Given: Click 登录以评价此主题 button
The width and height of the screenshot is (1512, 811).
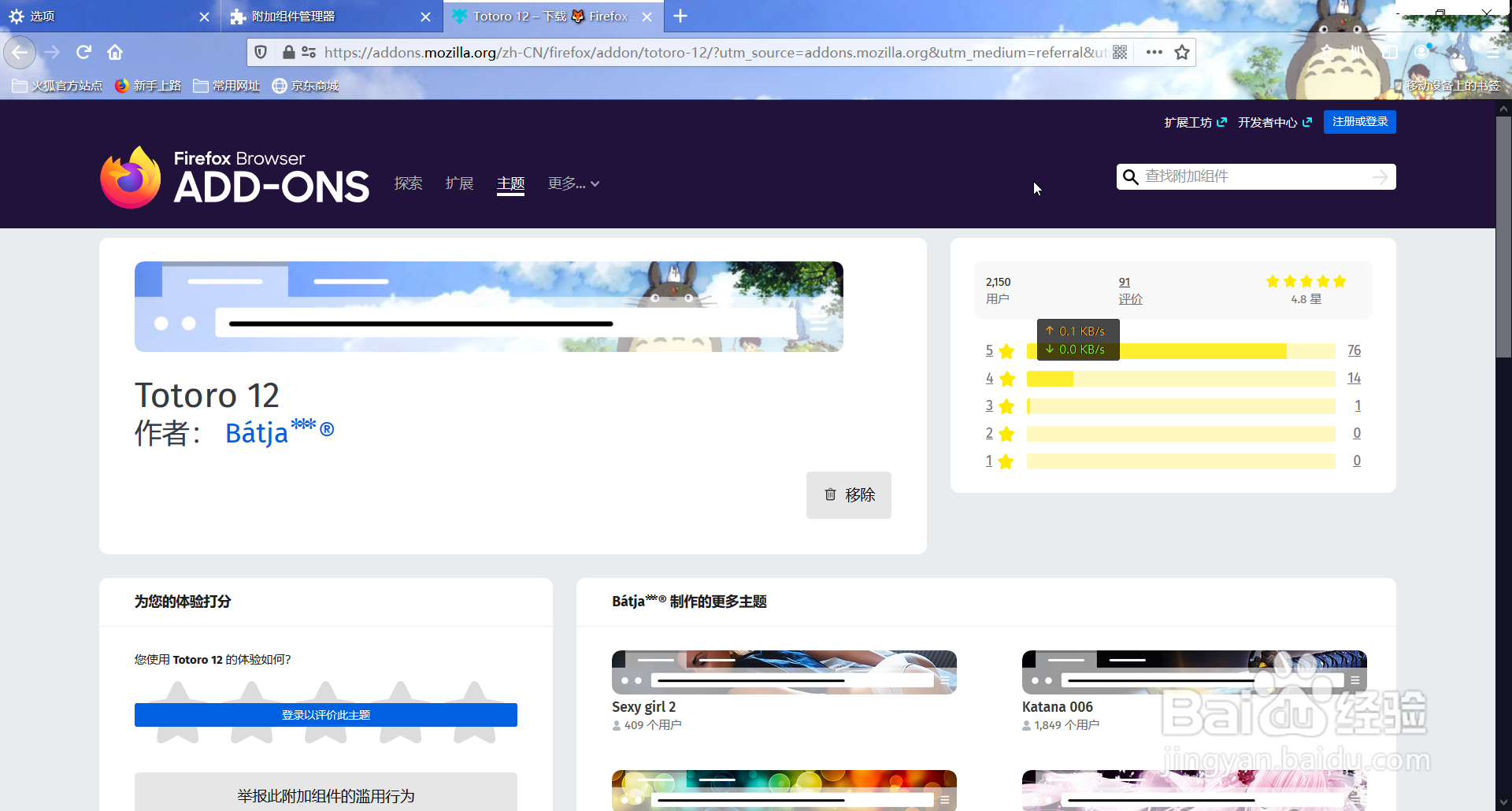Looking at the screenshot, I should 326,715.
